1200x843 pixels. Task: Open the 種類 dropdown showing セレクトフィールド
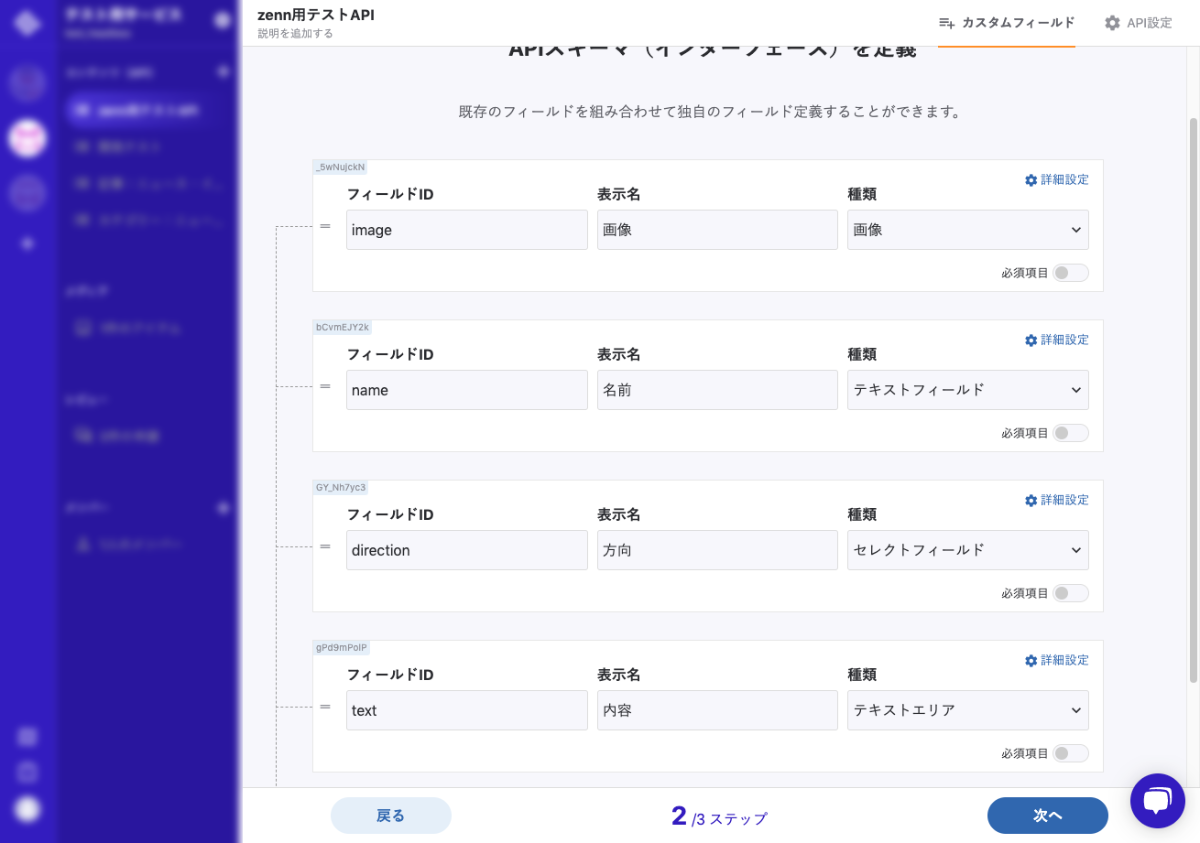pyautogui.click(x=968, y=550)
